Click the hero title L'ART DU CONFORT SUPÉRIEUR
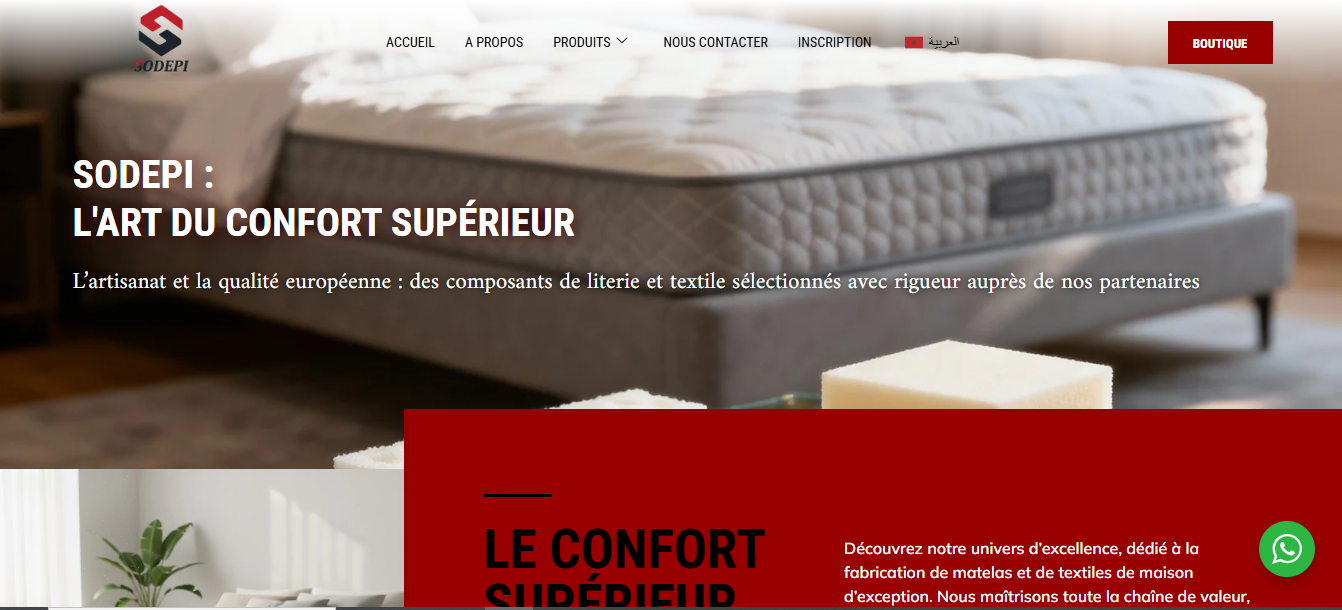The width and height of the screenshot is (1342, 610). point(324,222)
